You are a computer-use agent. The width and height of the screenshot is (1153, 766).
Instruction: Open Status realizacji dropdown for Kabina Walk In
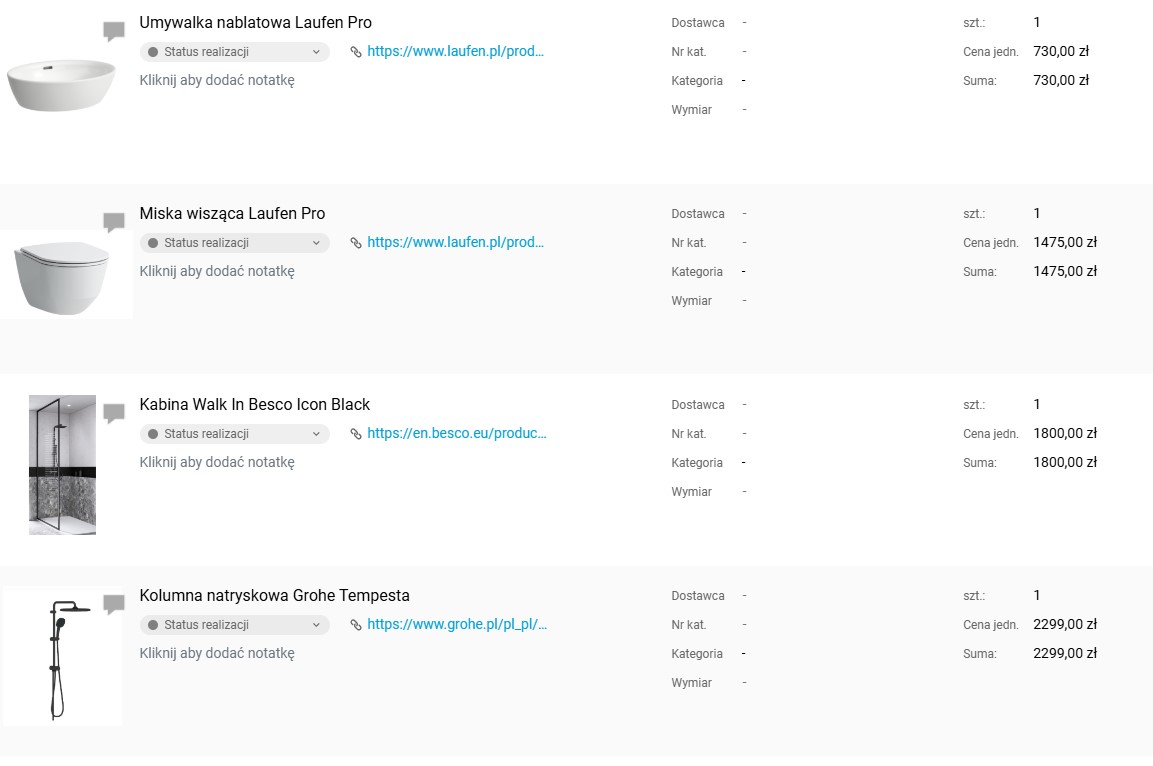click(x=234, y=434)
